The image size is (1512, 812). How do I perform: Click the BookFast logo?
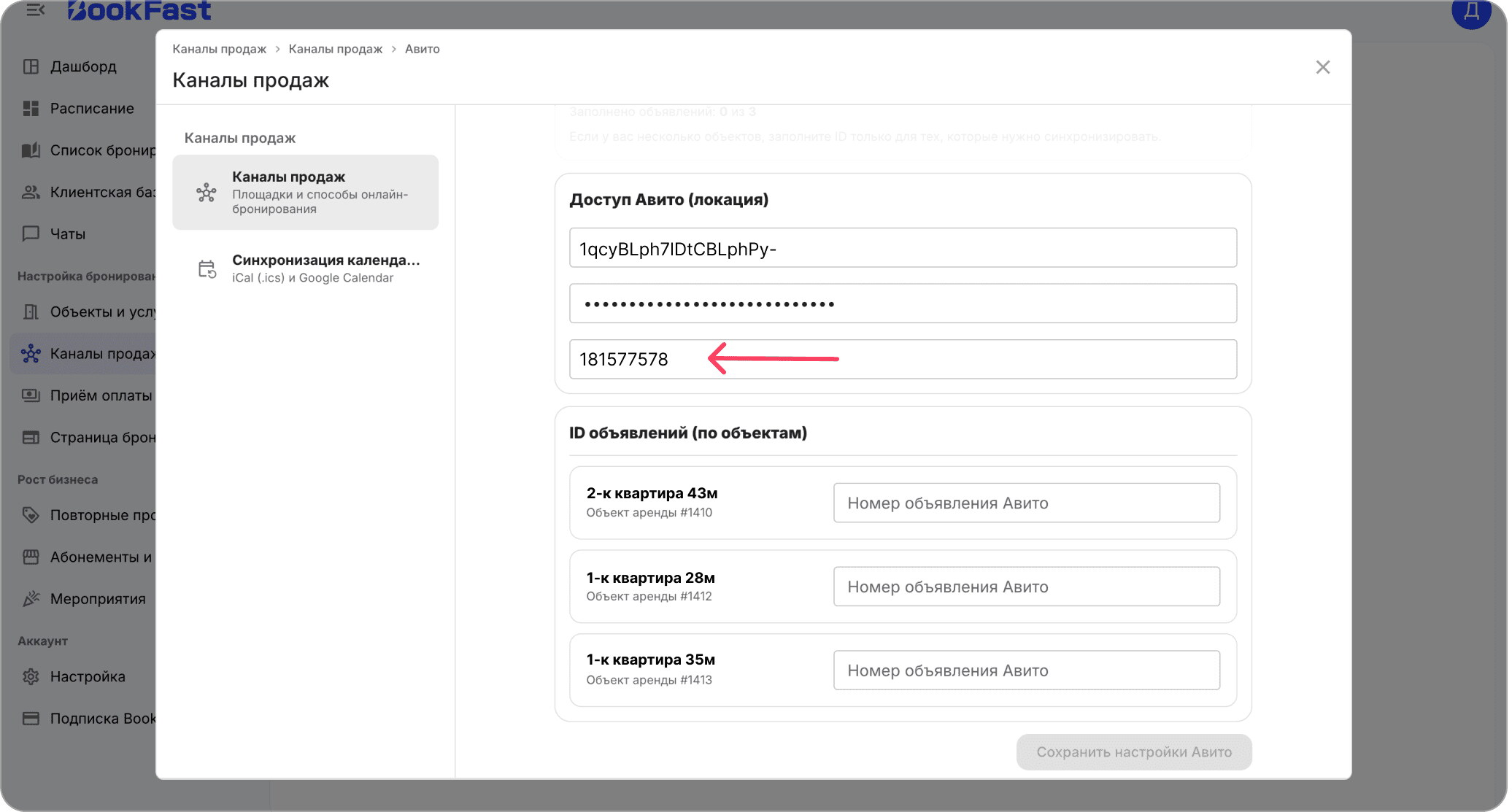pyautogui.click(x=139, y=10)
